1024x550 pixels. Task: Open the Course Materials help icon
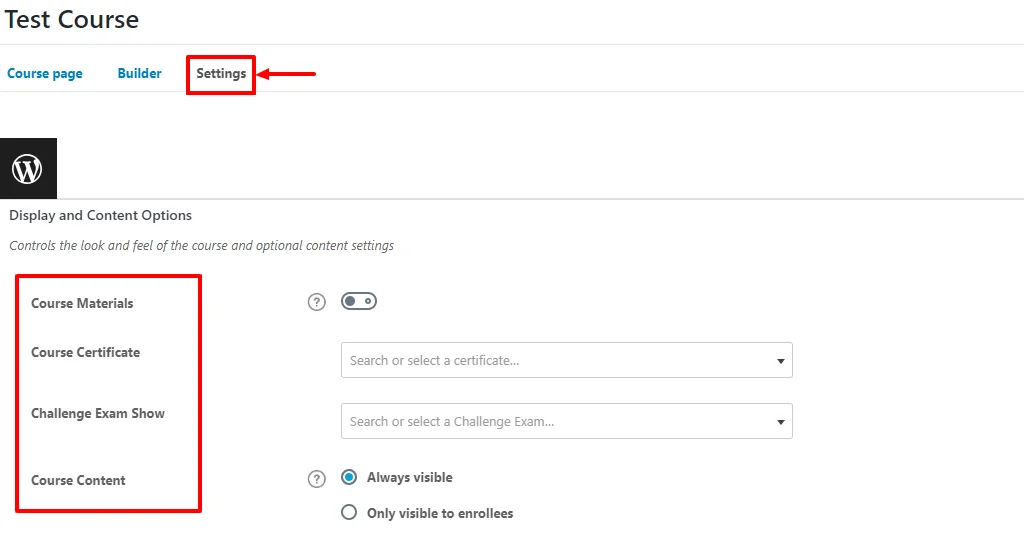point(317,302)
